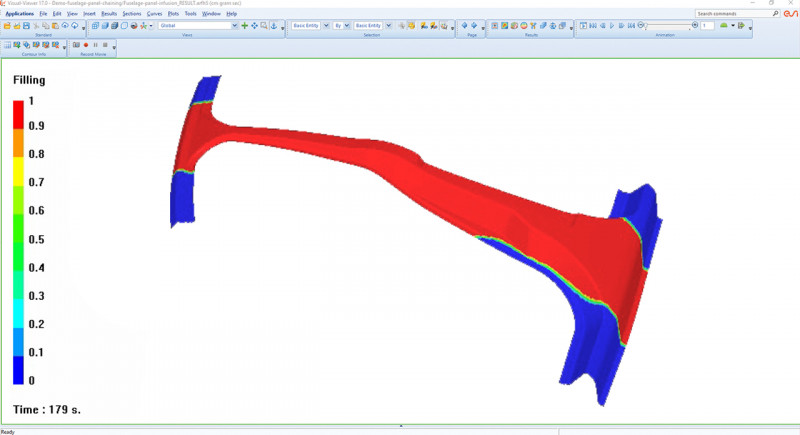Click the "Filling" legend title

(x=29, y=80)
